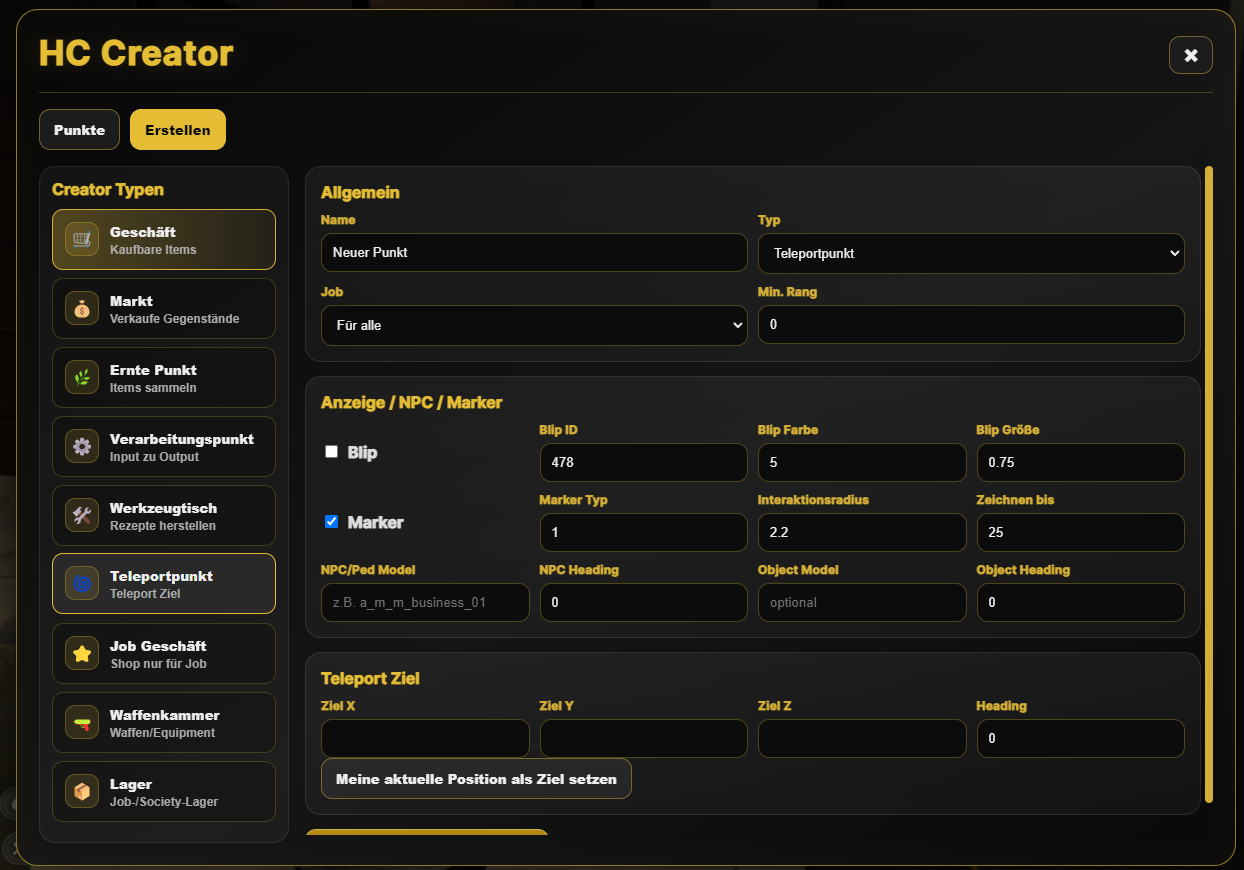The width and height of the screenshot is (1244, 870).
Task: Click the Blip Farbe field
Action: (862, 463)
